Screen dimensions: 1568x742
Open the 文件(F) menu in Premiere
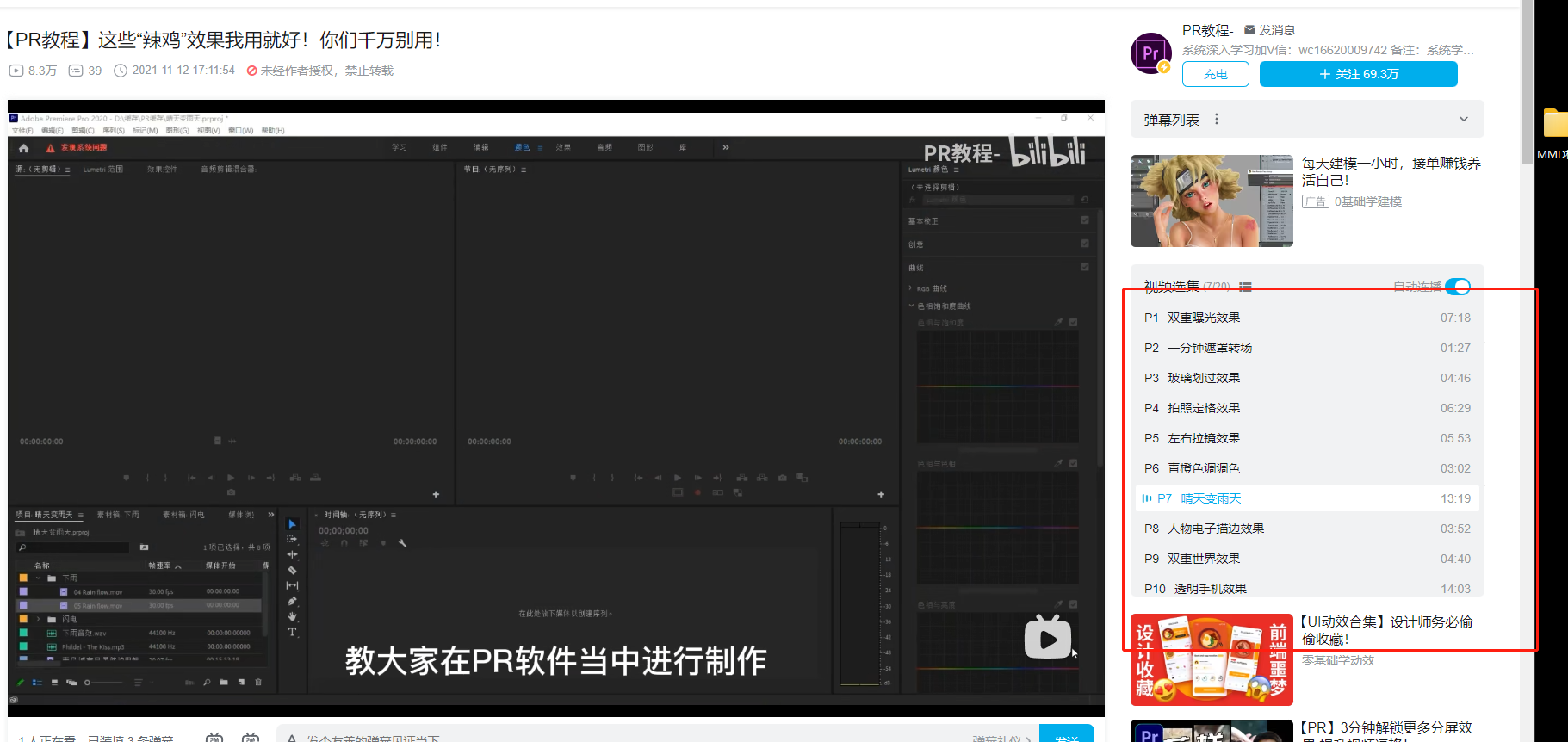coord(22,131)
